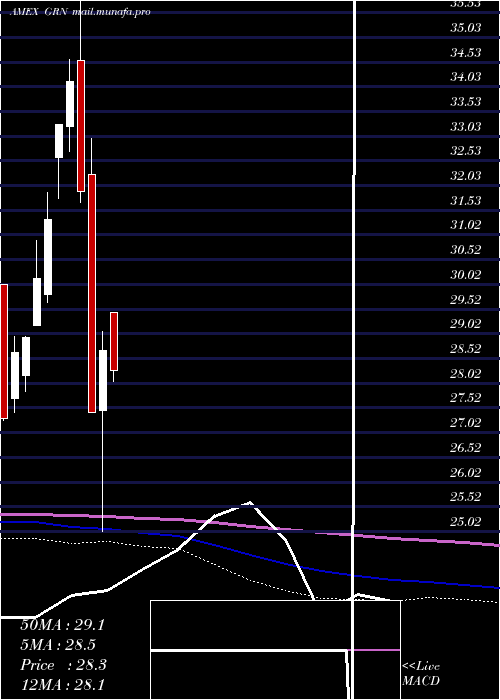
Task: Click the AMEX GRN mail.munafa.pro title
Action: click(80, 12)
